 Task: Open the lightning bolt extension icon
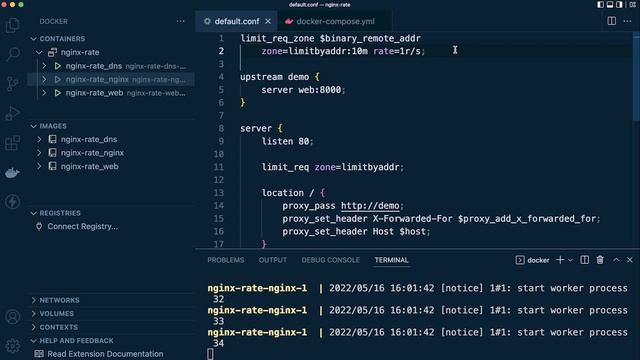(x=13, y=202)
